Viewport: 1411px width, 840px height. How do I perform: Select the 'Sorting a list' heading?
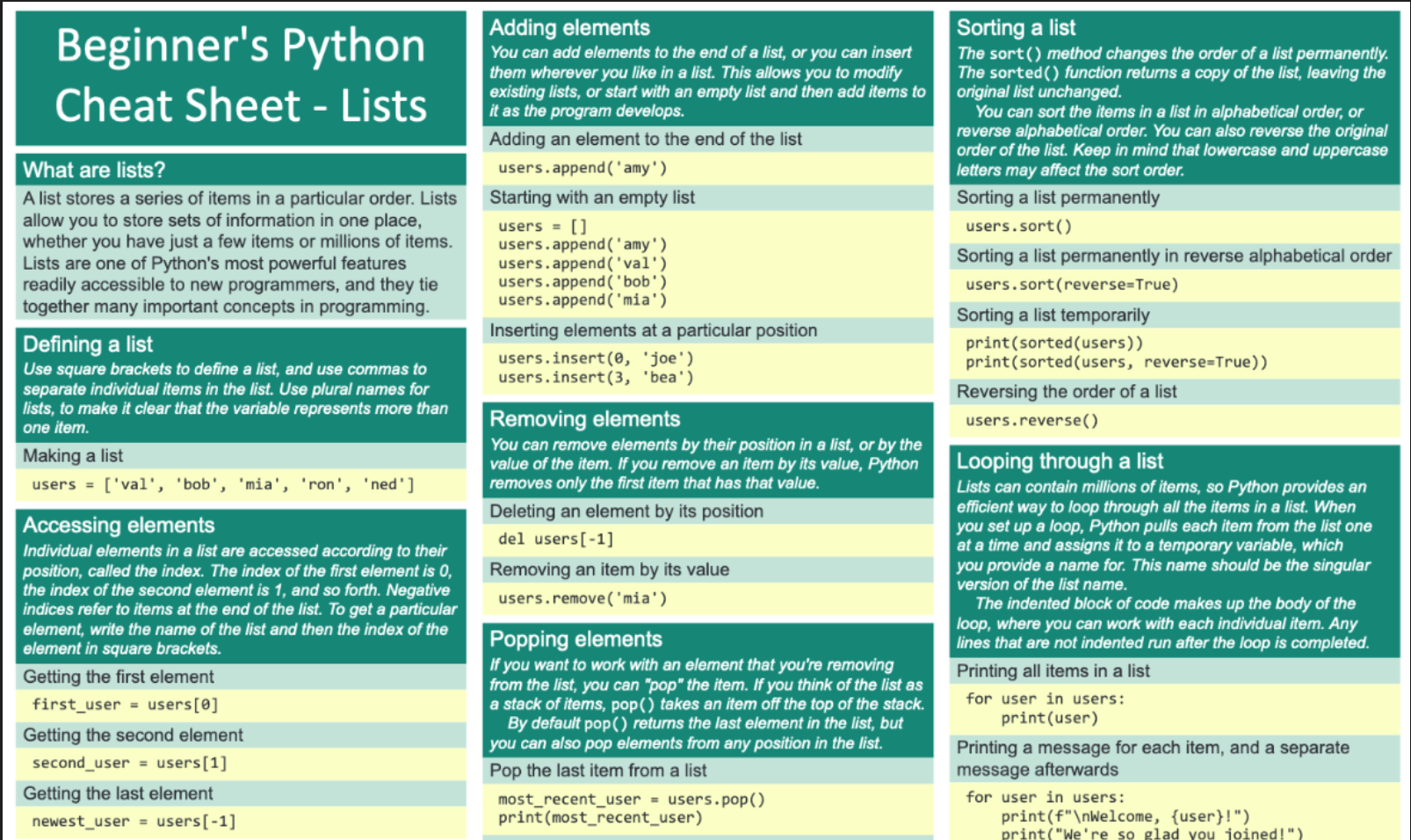1016,28
